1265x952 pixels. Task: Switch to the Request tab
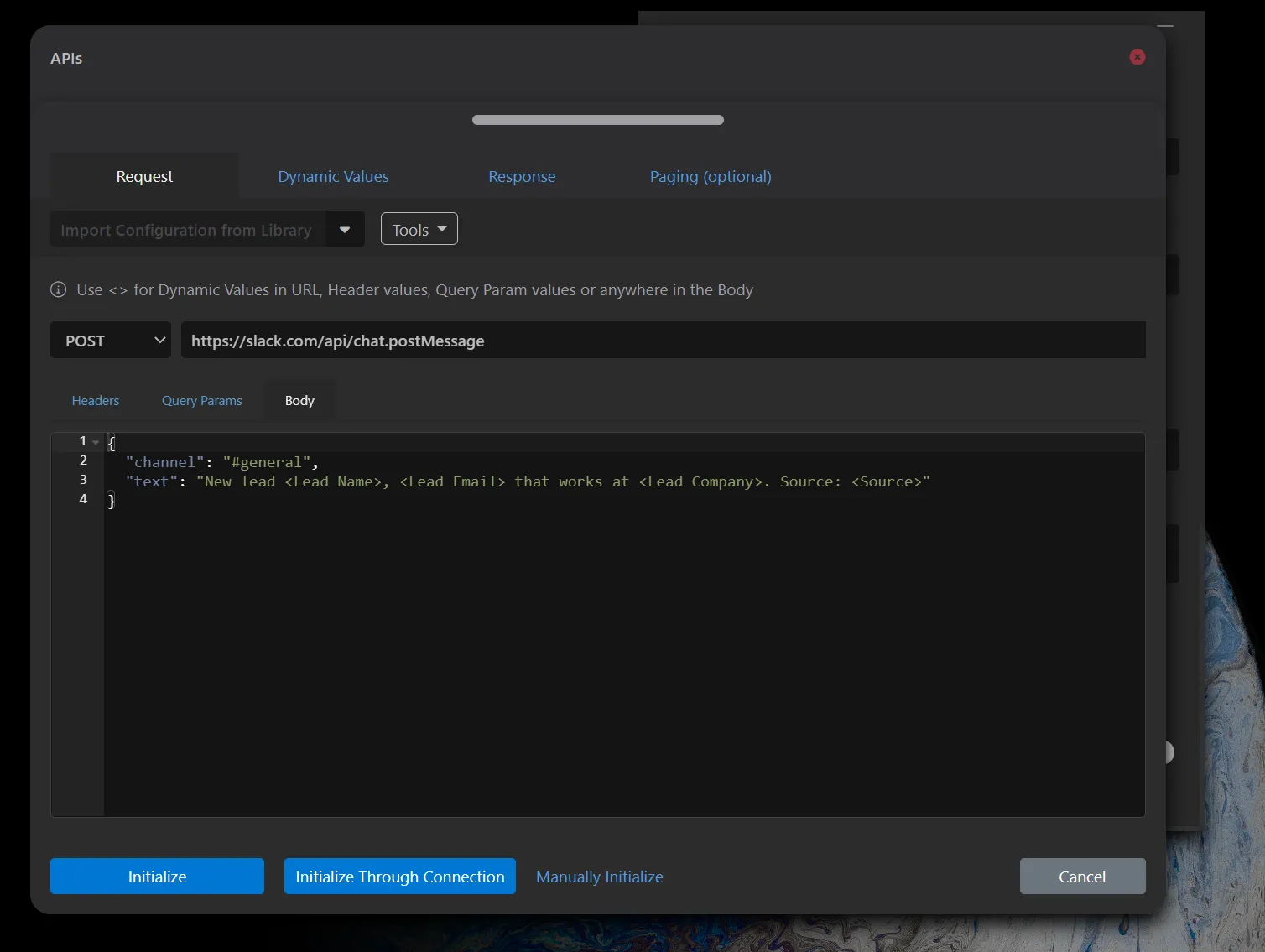[x=144, y=176]
